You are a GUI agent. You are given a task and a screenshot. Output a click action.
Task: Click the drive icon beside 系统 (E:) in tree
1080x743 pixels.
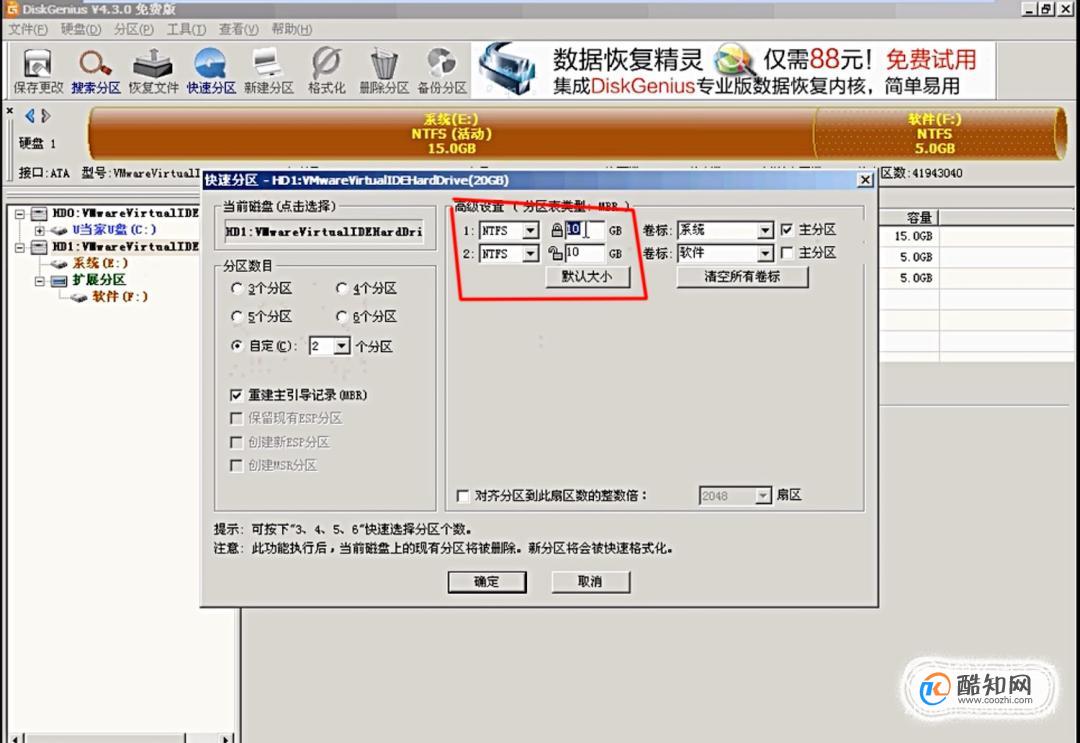(x=59, y=264)
